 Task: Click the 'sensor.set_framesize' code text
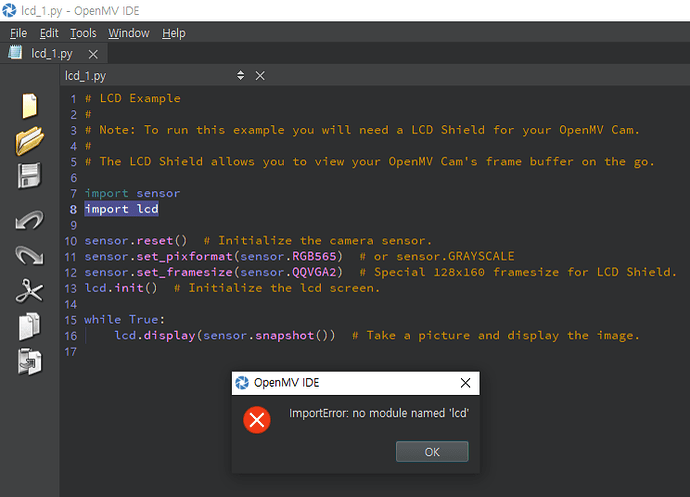click(158, 272)
